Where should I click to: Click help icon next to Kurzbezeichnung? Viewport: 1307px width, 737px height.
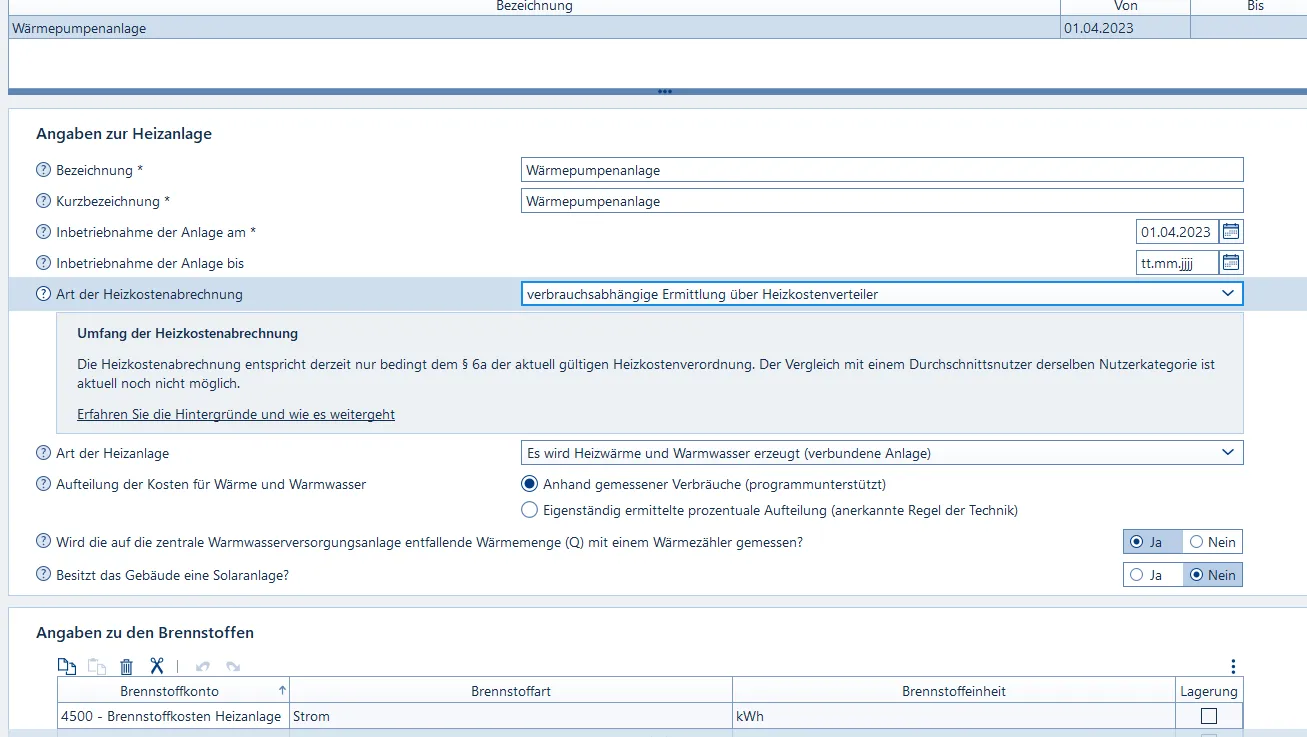[43, 201]
